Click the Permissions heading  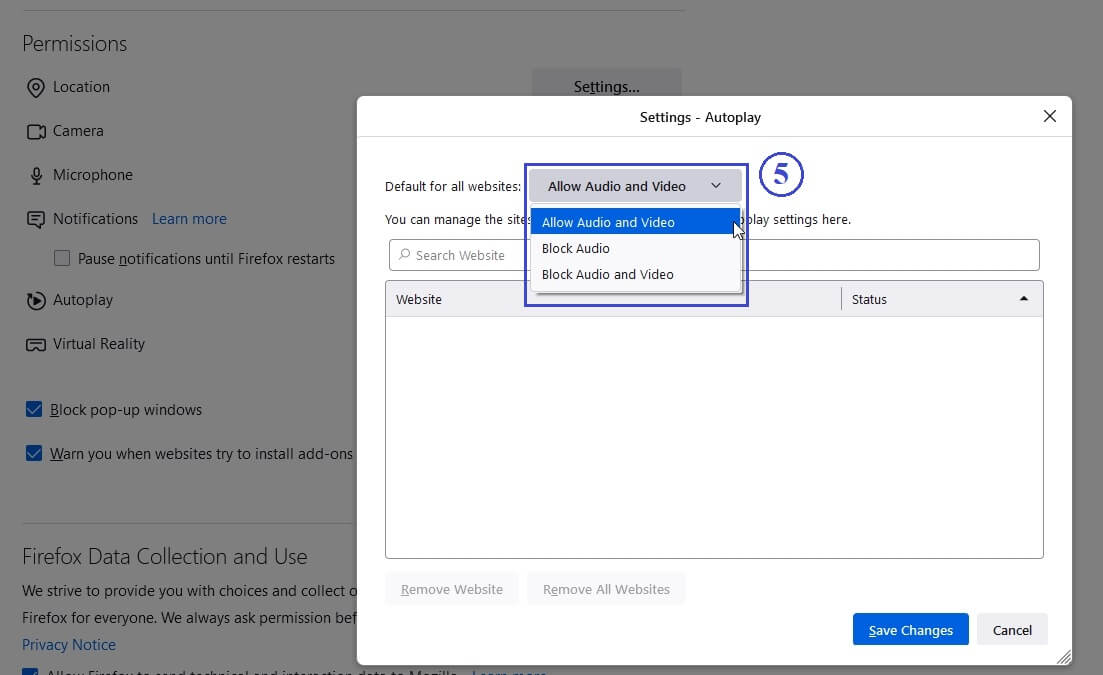point(75,44)
